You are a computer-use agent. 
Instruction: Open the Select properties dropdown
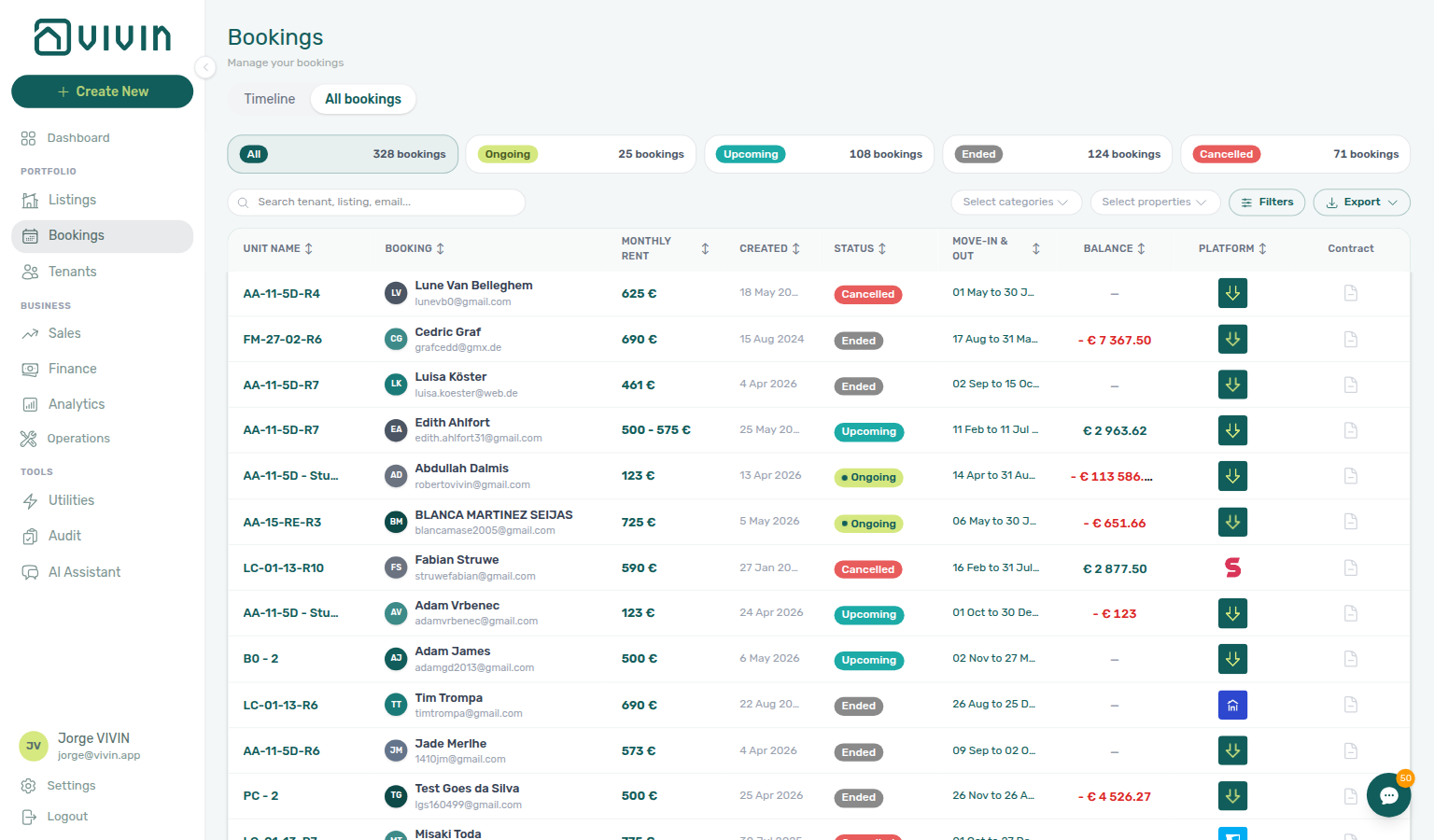[1155, 202]
